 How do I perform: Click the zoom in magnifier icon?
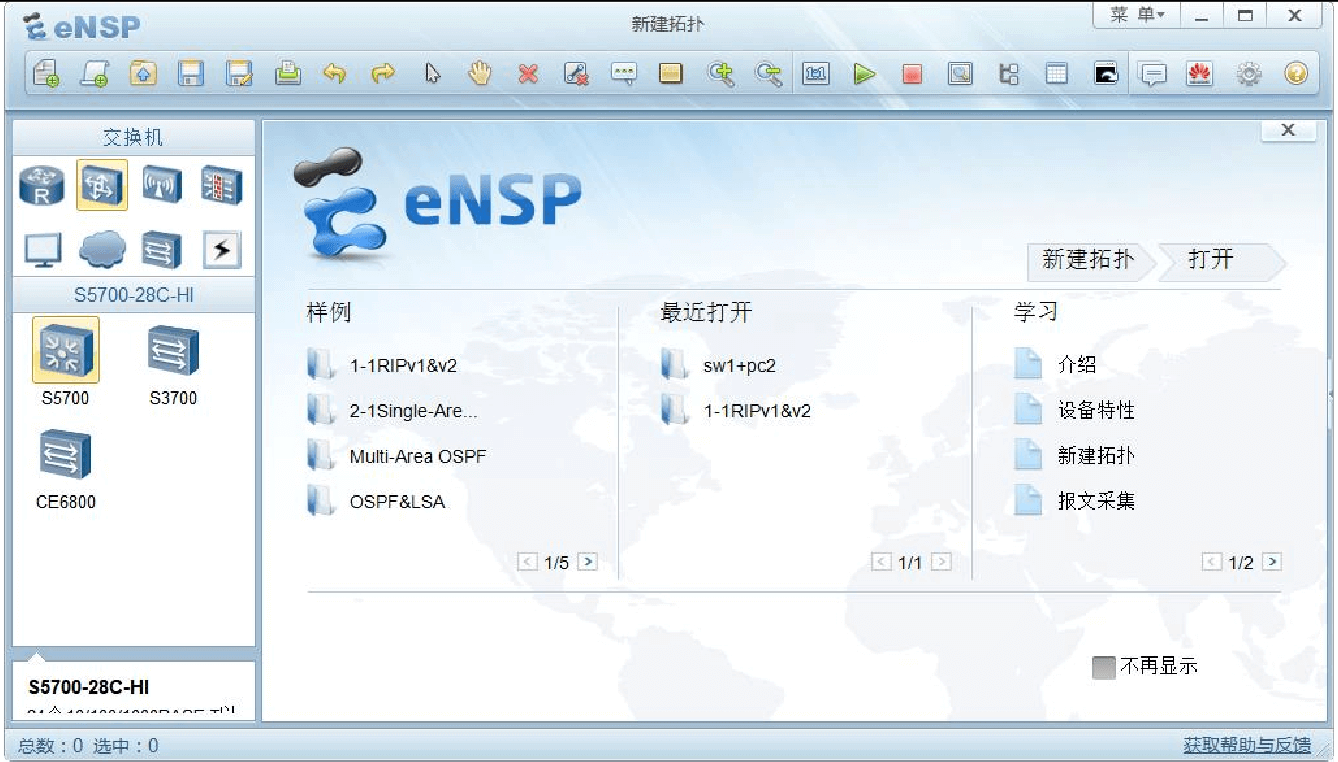(x=720, y=74)
